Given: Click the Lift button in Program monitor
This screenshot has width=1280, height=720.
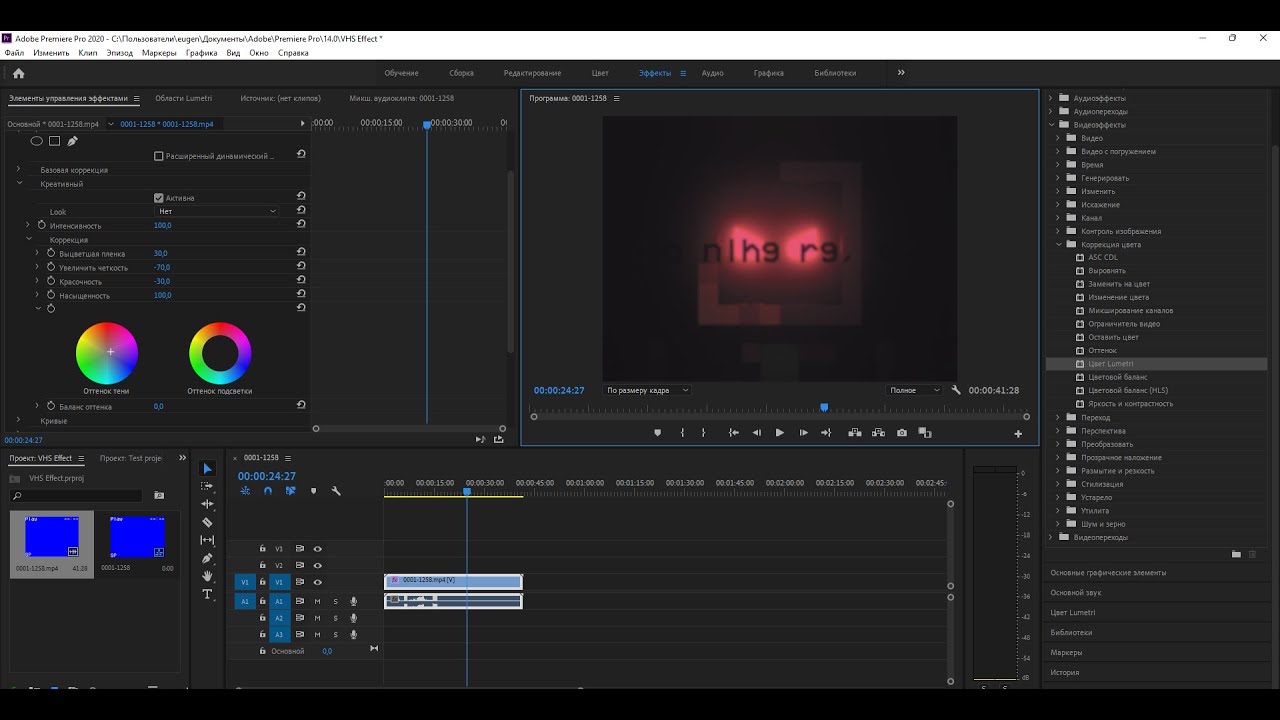Looking at the screenshot, I should point(855,433).
